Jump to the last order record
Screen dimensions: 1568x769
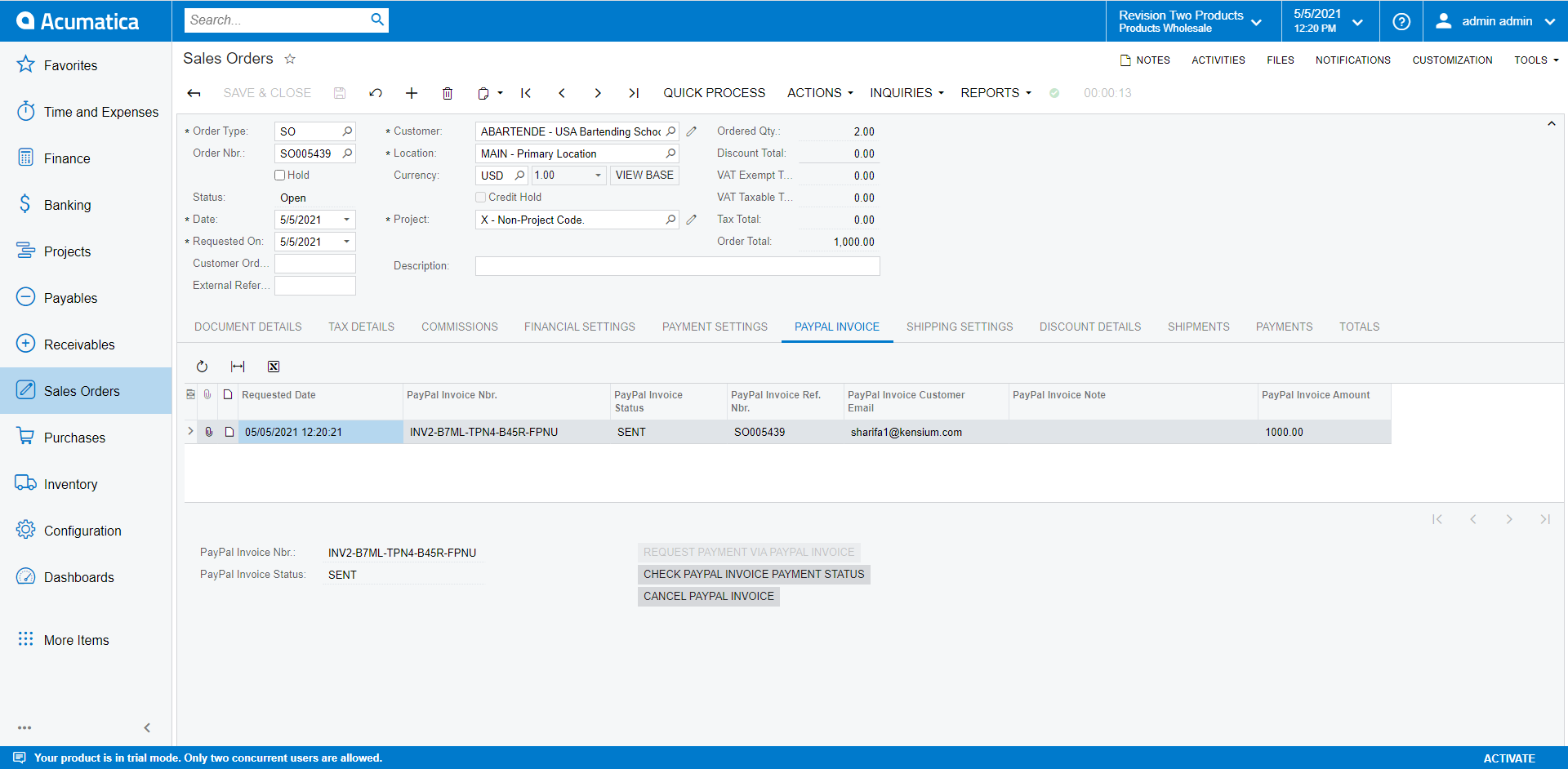(634, 93)
